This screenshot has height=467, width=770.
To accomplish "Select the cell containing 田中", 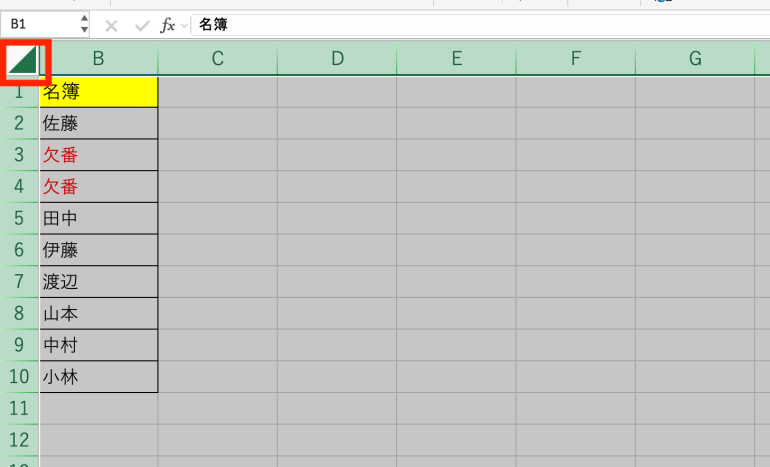I will (x=98, y=218).
